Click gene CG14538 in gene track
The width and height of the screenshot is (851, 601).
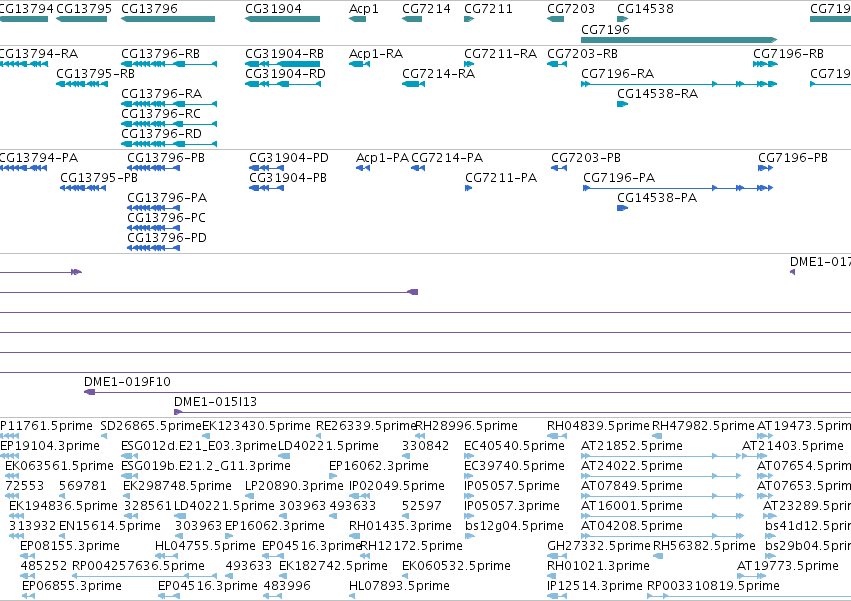[x=623, y=19]
